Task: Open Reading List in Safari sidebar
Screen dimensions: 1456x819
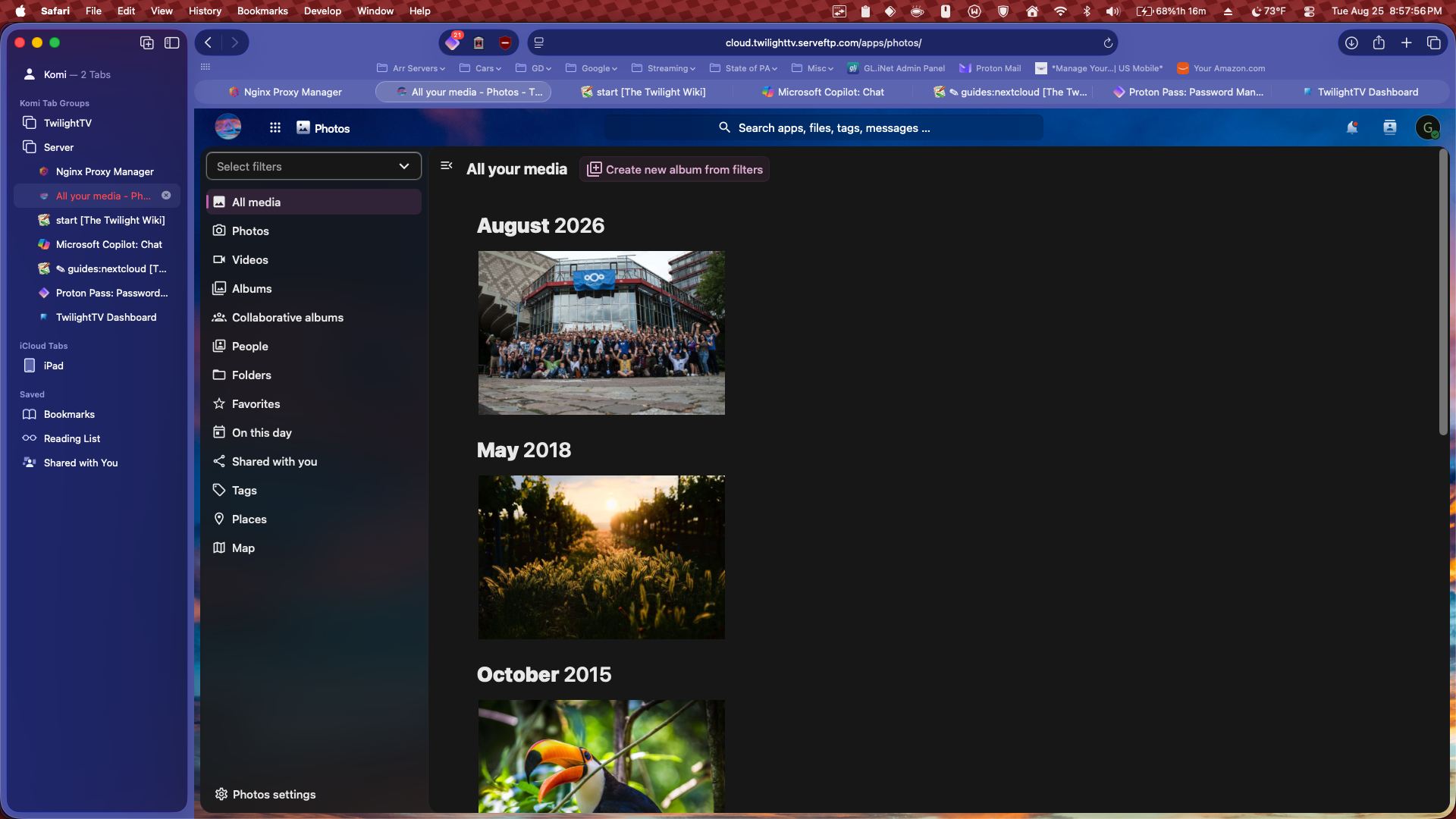Action: pyautogui.click(x=97, y=438)
